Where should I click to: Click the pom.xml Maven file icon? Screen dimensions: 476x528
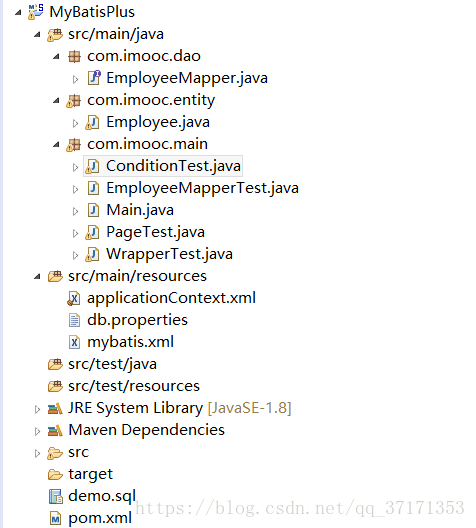pos(56,518)
